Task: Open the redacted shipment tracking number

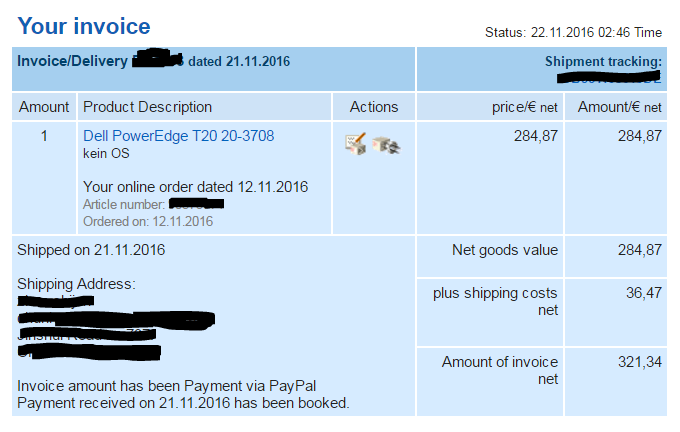Action: (609, 77)
